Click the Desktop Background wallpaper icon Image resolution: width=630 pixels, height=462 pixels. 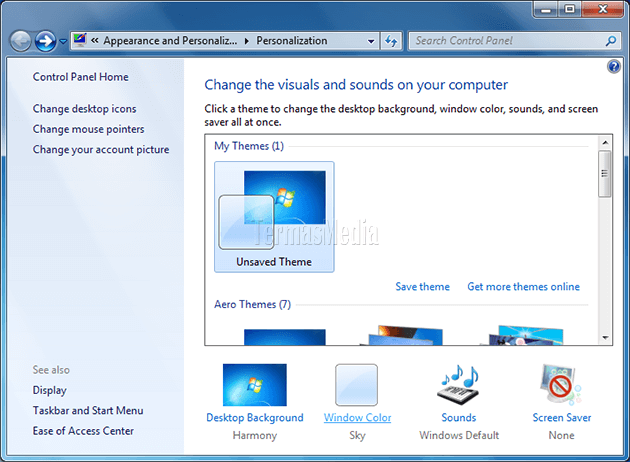[x=255, y=385]
